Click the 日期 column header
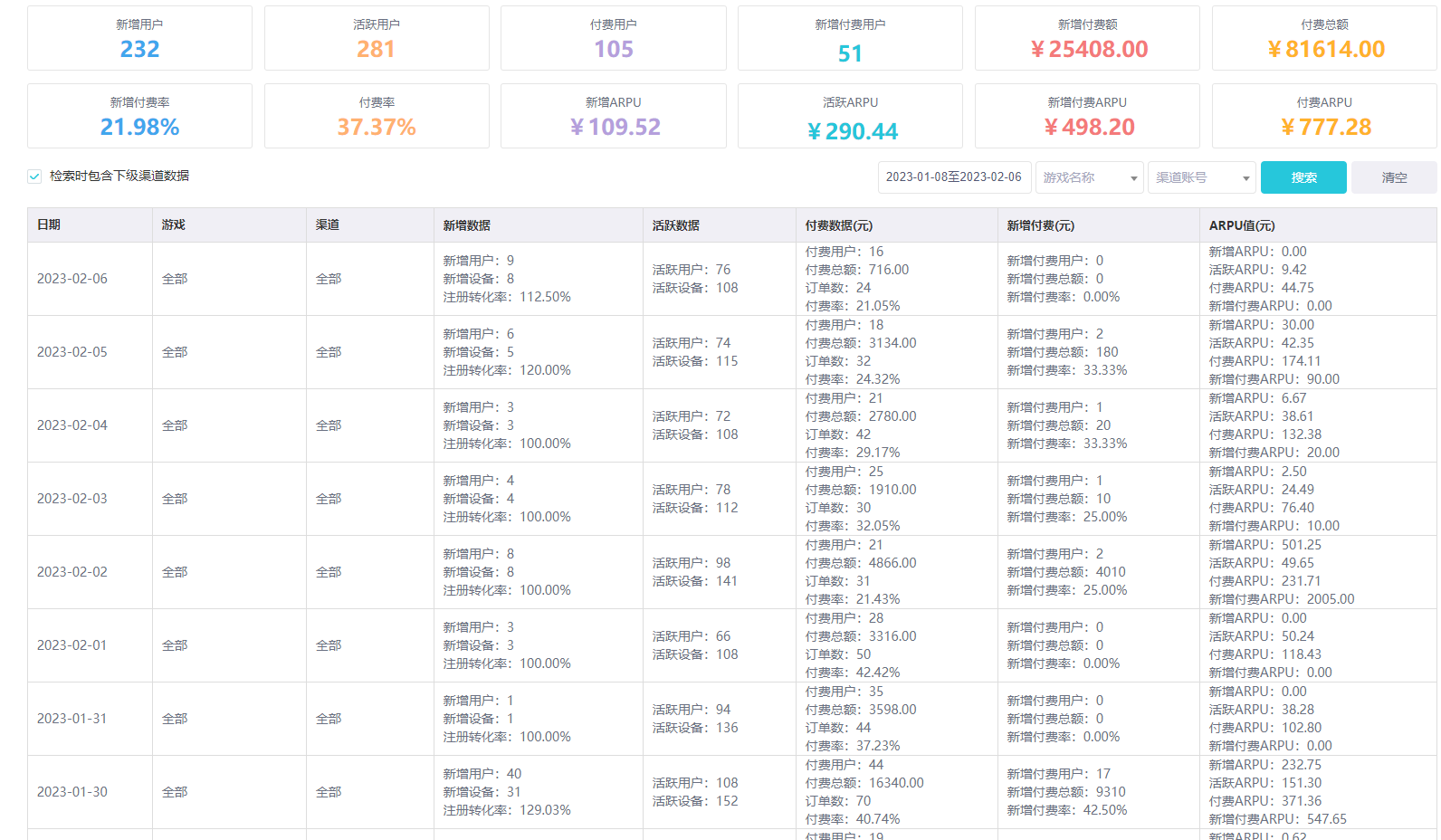Viewport: 1441px width, 840px height. pos(49,225)
